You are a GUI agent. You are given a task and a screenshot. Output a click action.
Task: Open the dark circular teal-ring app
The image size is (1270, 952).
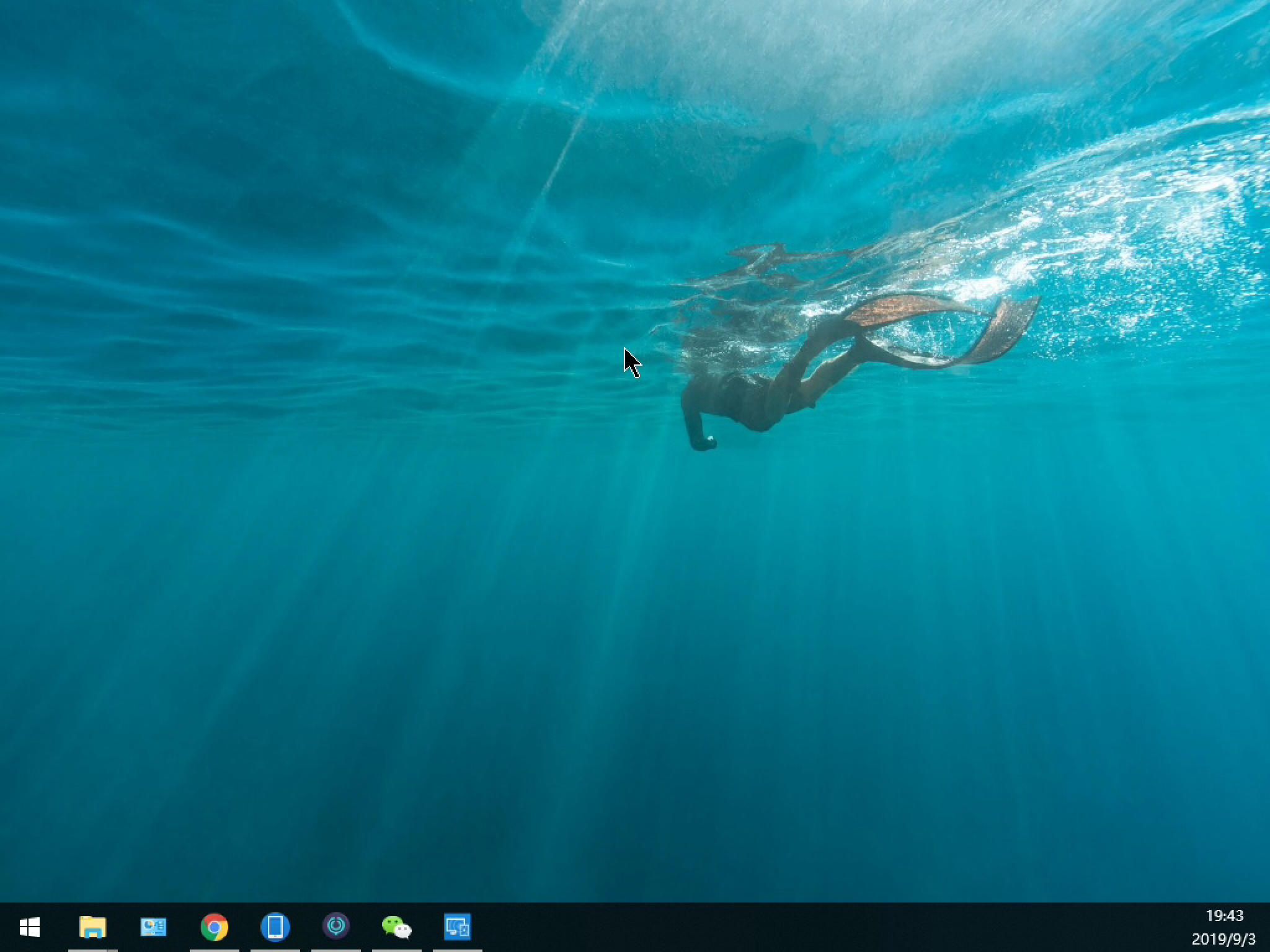coord(336,927)
